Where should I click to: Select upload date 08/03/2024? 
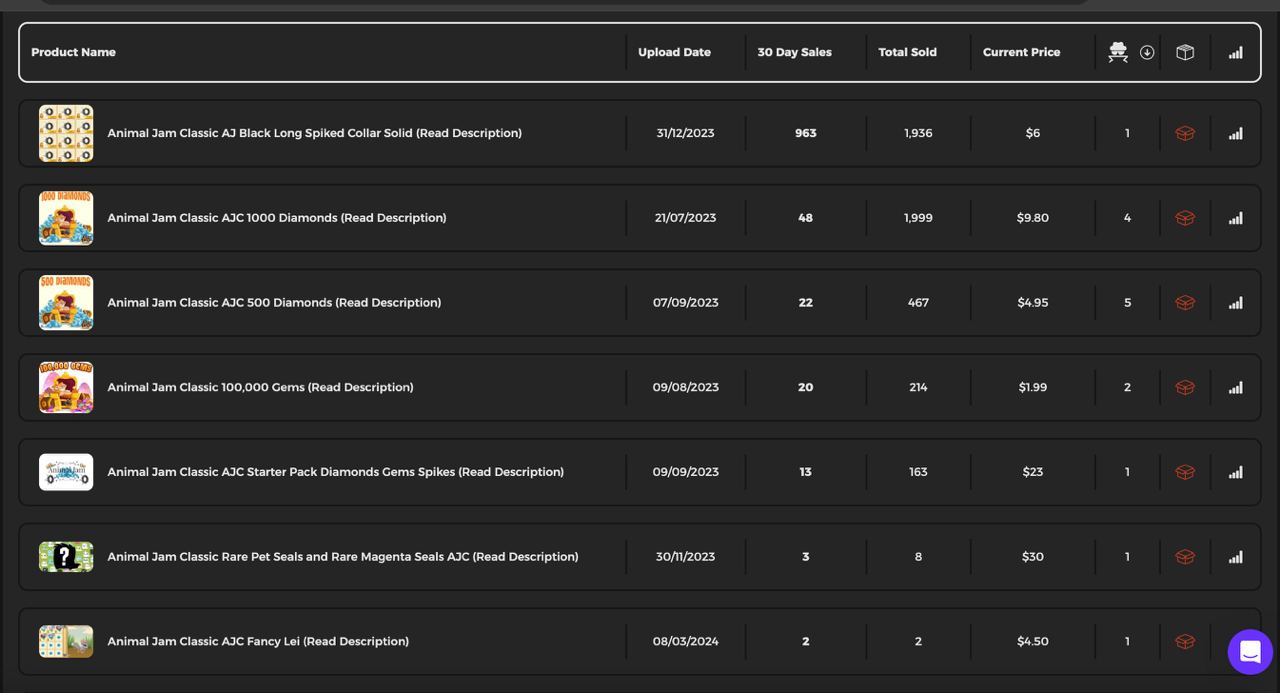[x=686, y=642]
